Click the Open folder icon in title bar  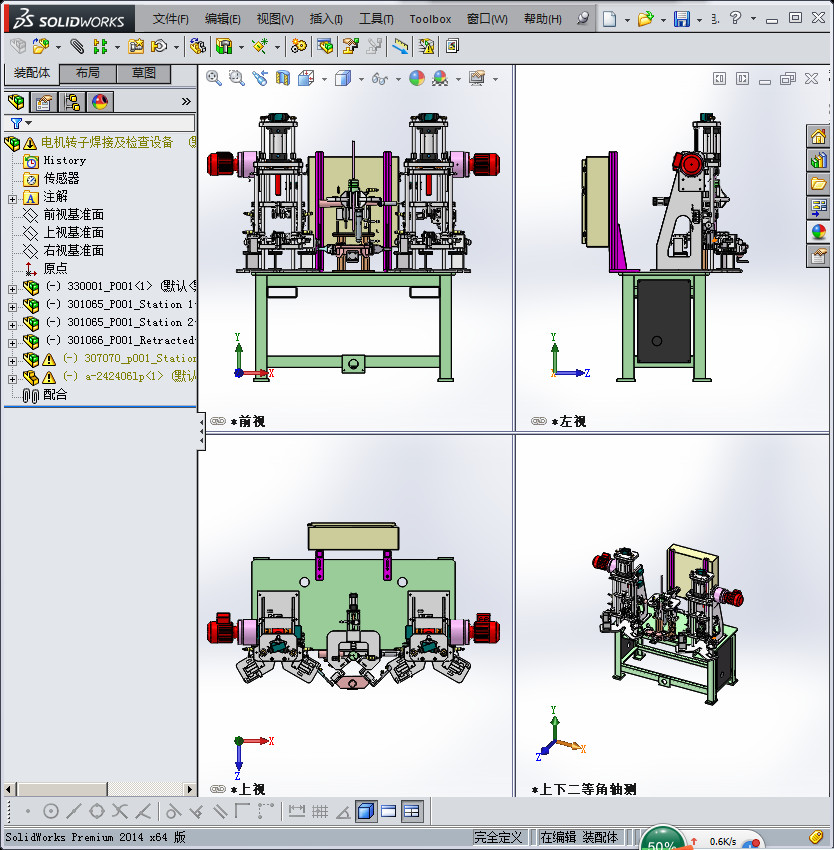(x=645, y=19)
